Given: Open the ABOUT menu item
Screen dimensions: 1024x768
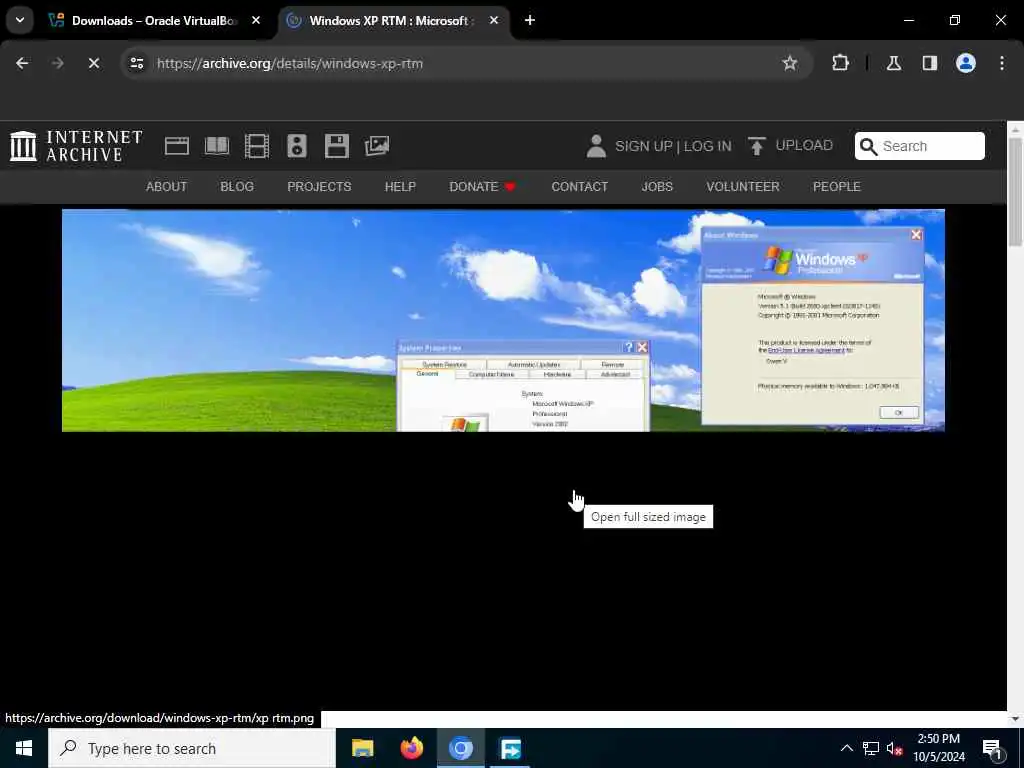Looking at the screenshot, I should [167, 187].
